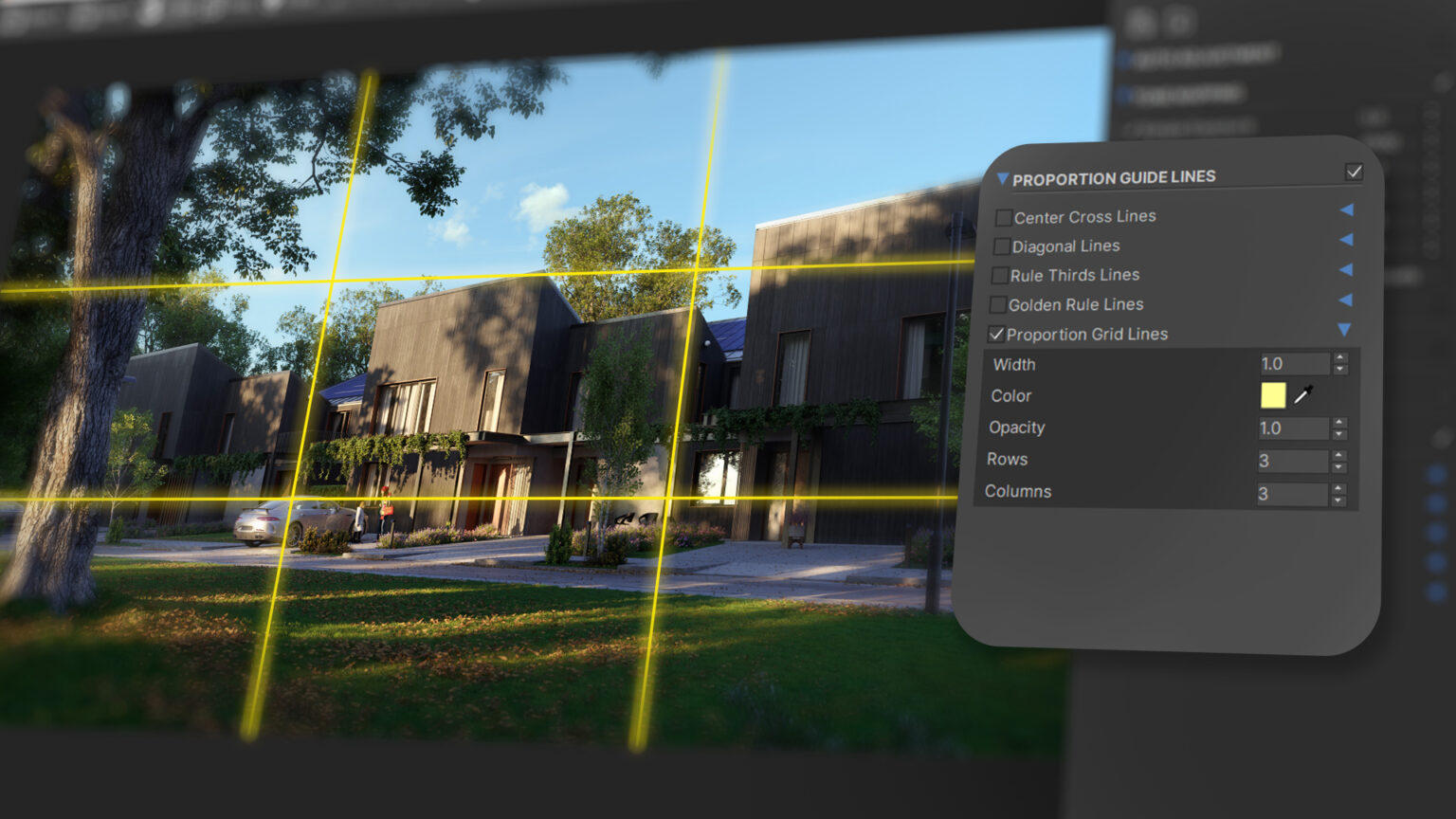Open the yellow Color swatch
This screenshot has width=1456, height=819.
tap(1273, 395)
